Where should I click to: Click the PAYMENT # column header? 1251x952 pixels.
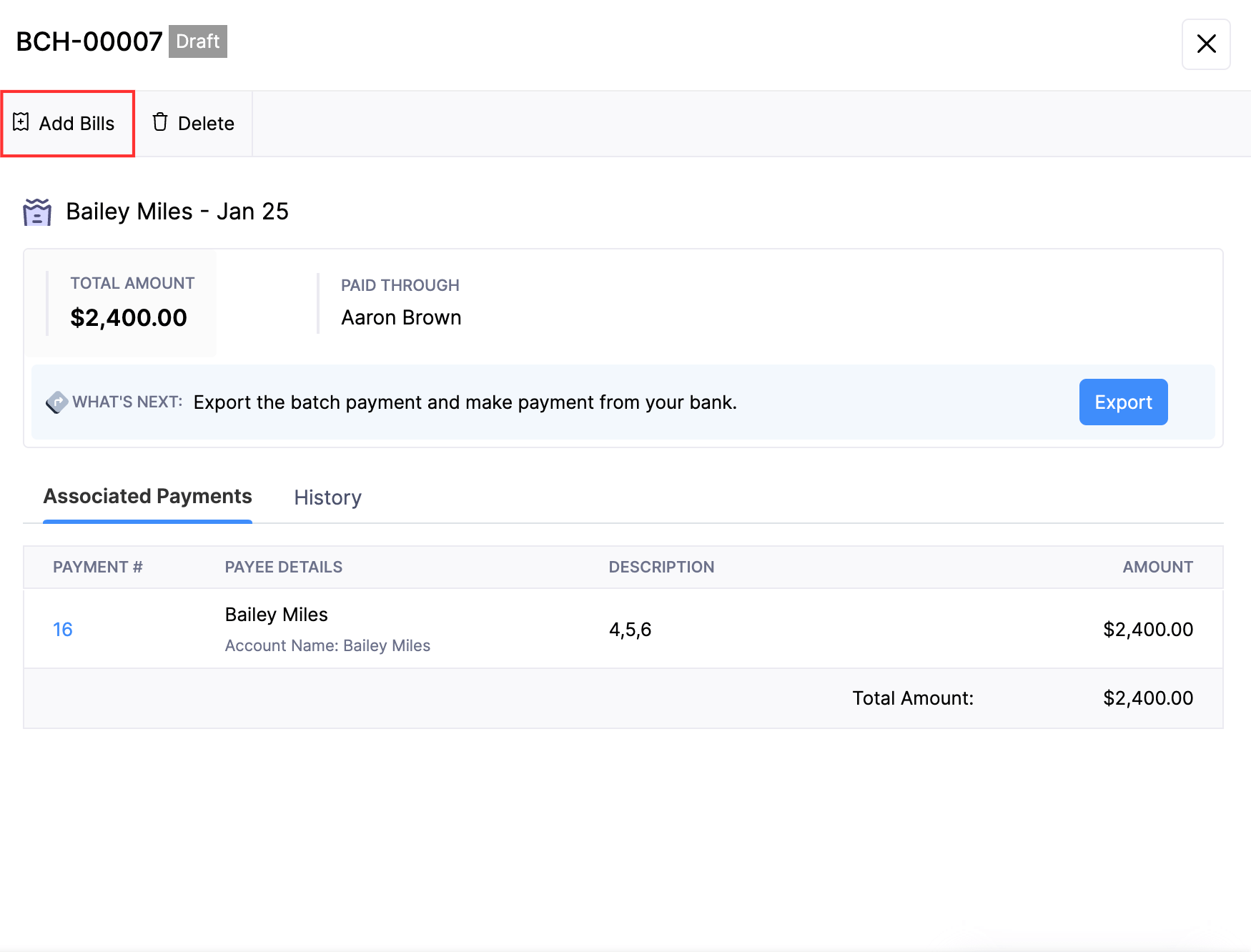click(x=98, y=567)
